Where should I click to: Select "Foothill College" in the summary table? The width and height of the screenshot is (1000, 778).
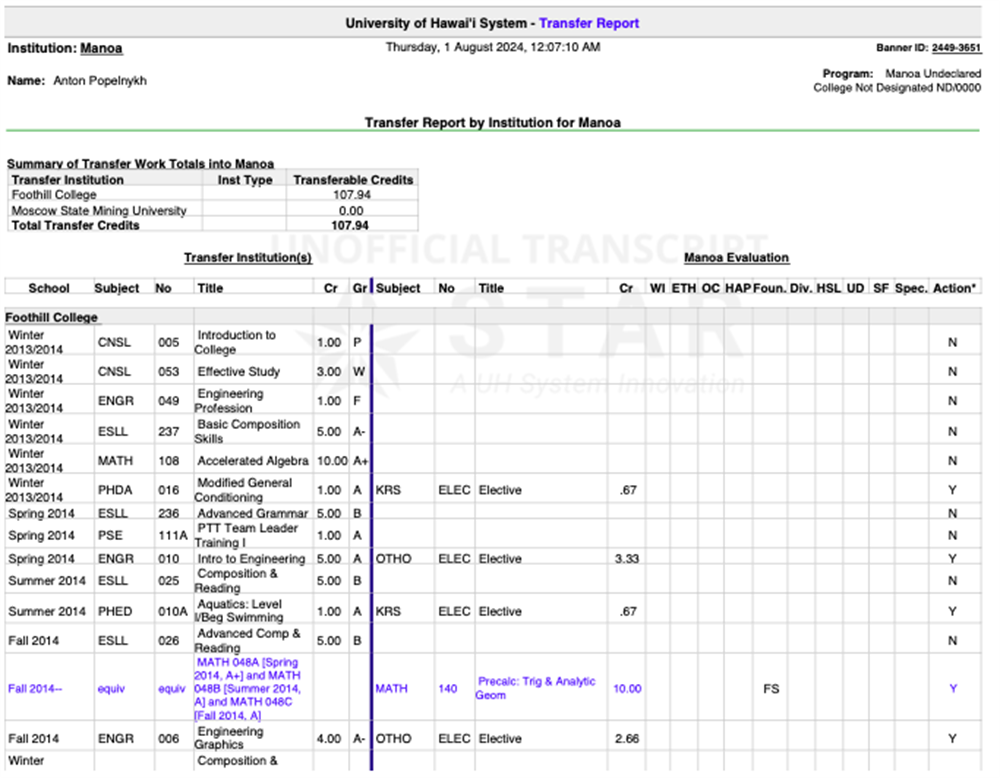pos(54,195)
